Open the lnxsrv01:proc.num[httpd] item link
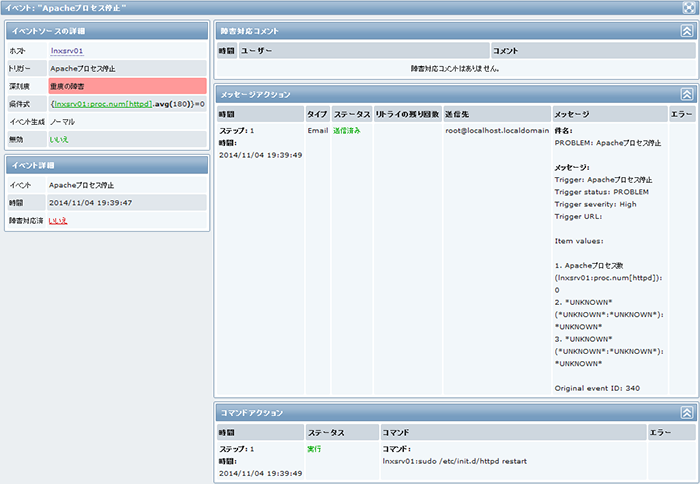 pyautogui.click(x=103, y=104)
